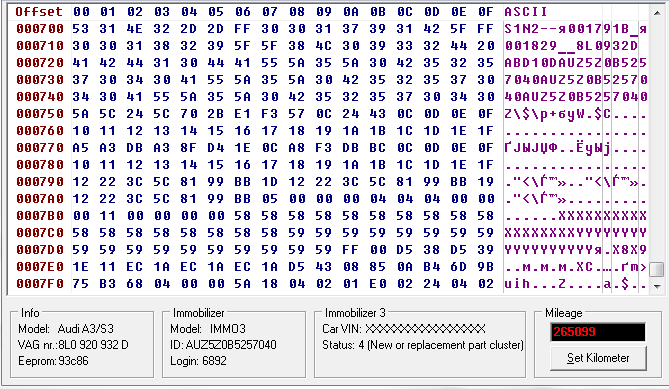
Task: Select offset row 0007A0
Action: click(x=40, y=199)
